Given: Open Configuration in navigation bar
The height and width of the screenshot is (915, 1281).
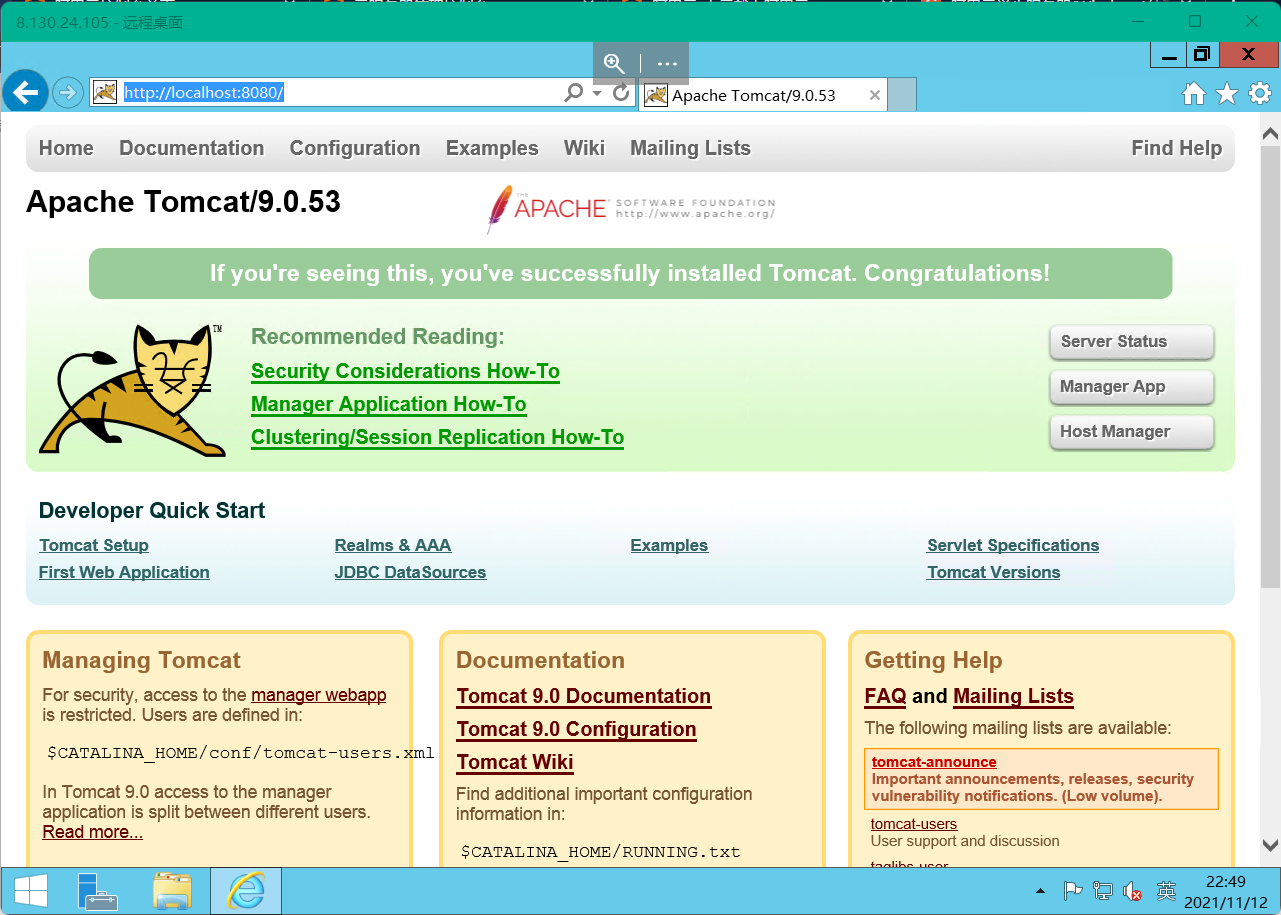Looking at the screenshot, I should [355, 148].
